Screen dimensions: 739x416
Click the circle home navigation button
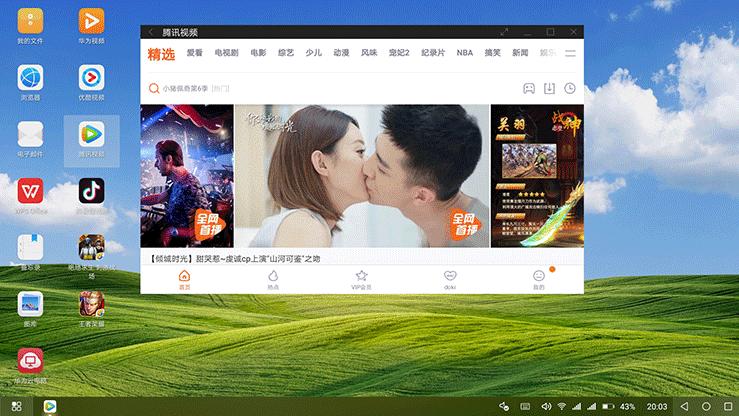(706, 406)
